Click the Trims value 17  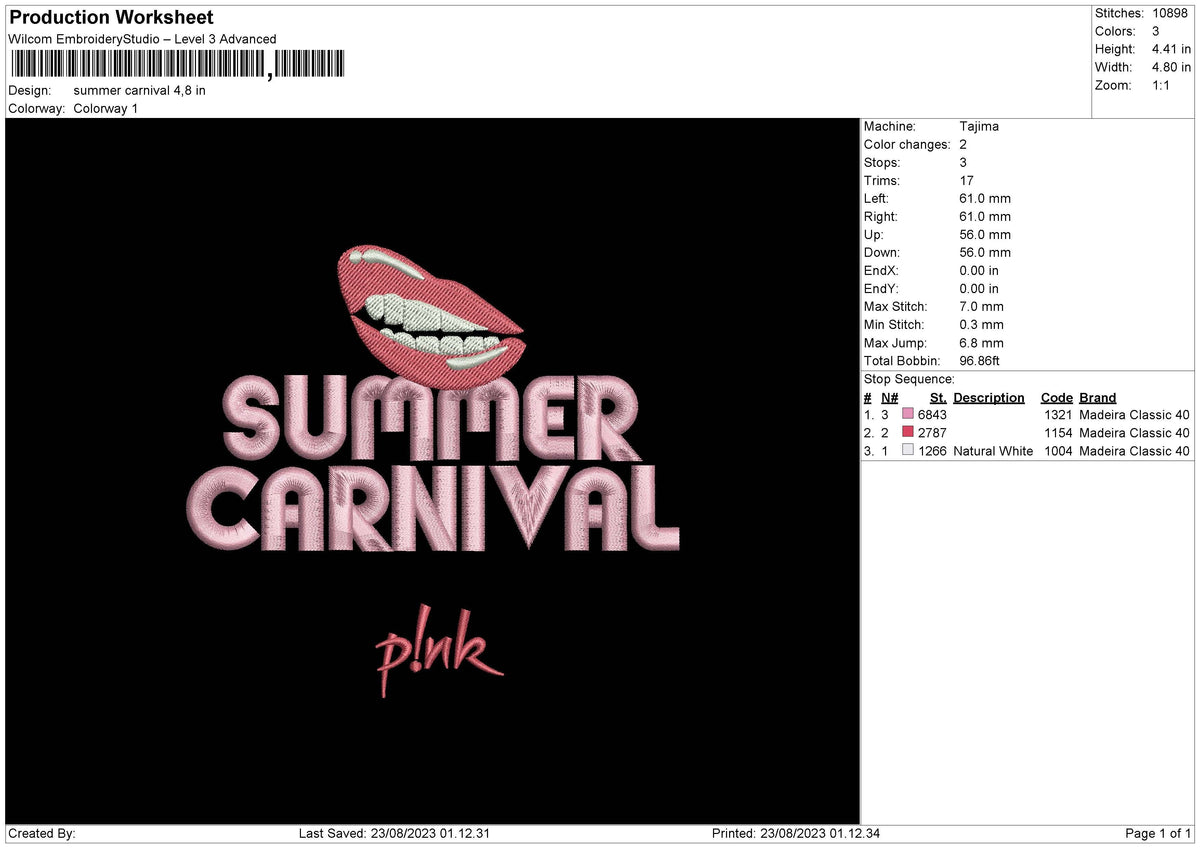coord(967,180)
